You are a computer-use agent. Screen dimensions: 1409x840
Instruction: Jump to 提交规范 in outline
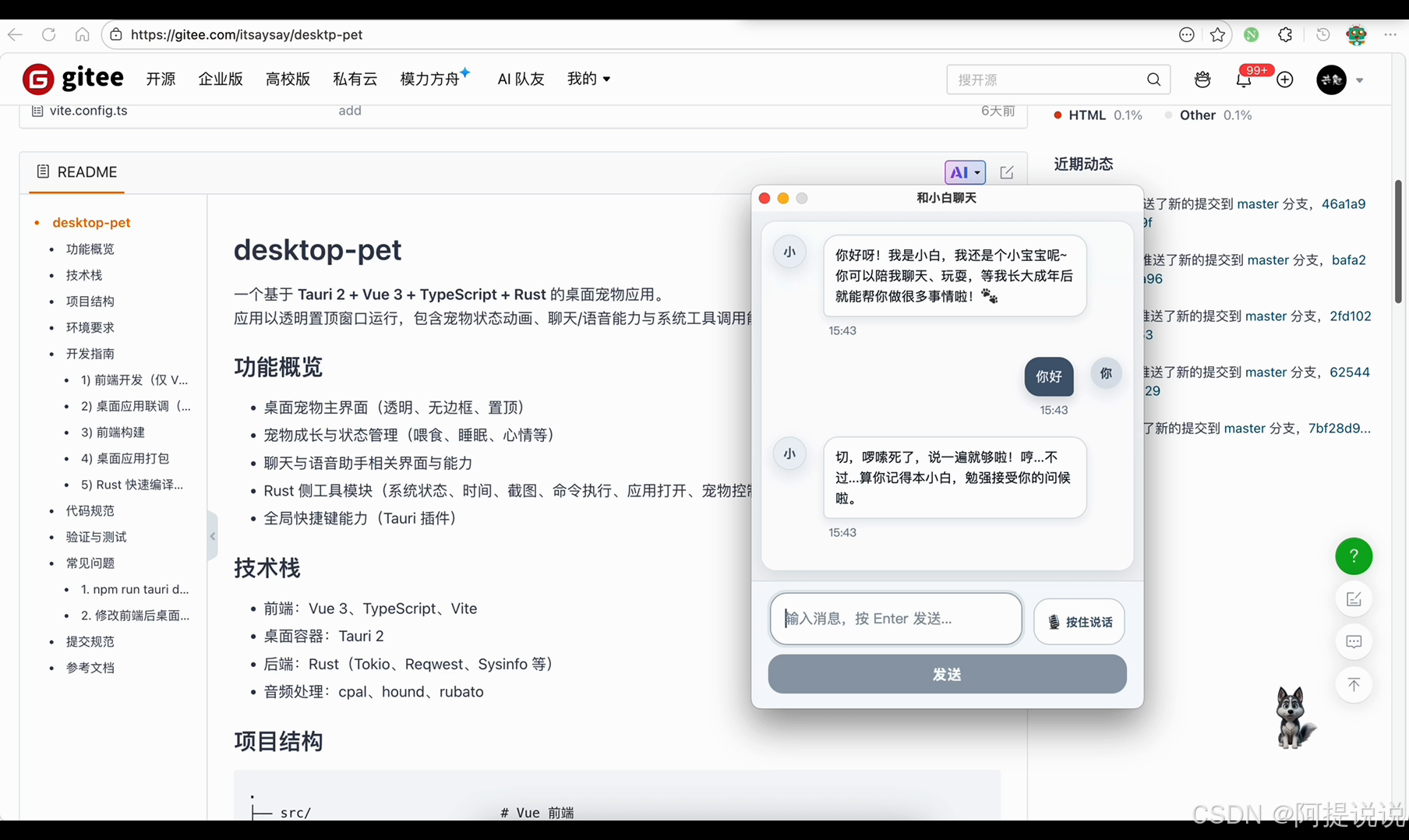coord(90,641)
